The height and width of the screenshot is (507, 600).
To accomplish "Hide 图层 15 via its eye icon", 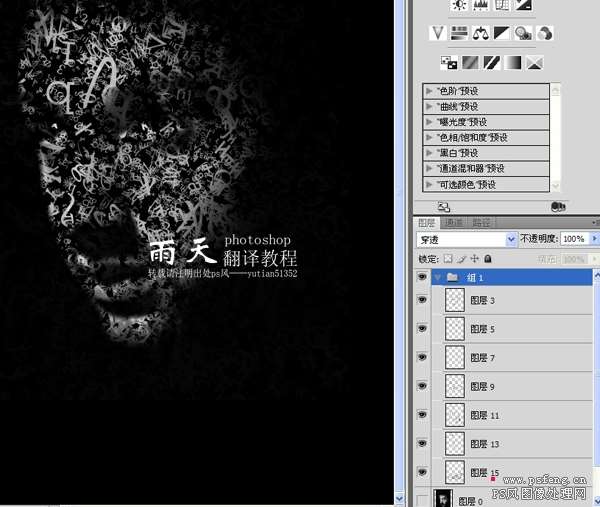I will point(422,472).
